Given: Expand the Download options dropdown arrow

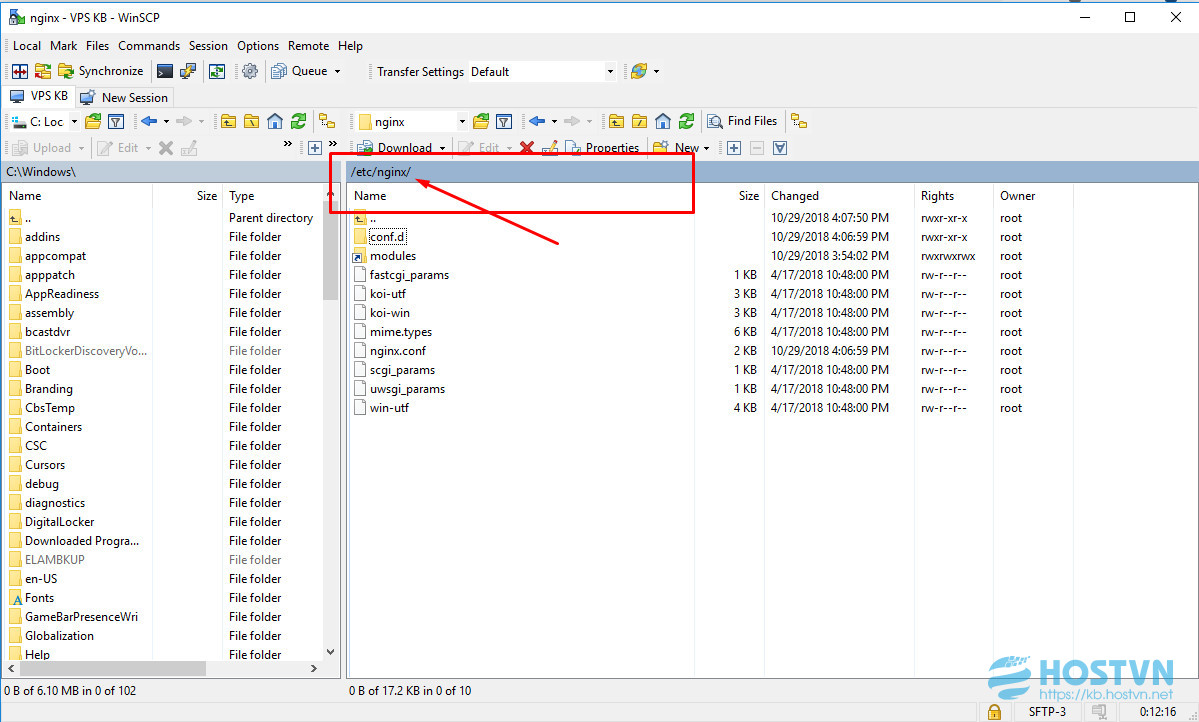Looking at the screenshot, I should [x=442, y=148].
